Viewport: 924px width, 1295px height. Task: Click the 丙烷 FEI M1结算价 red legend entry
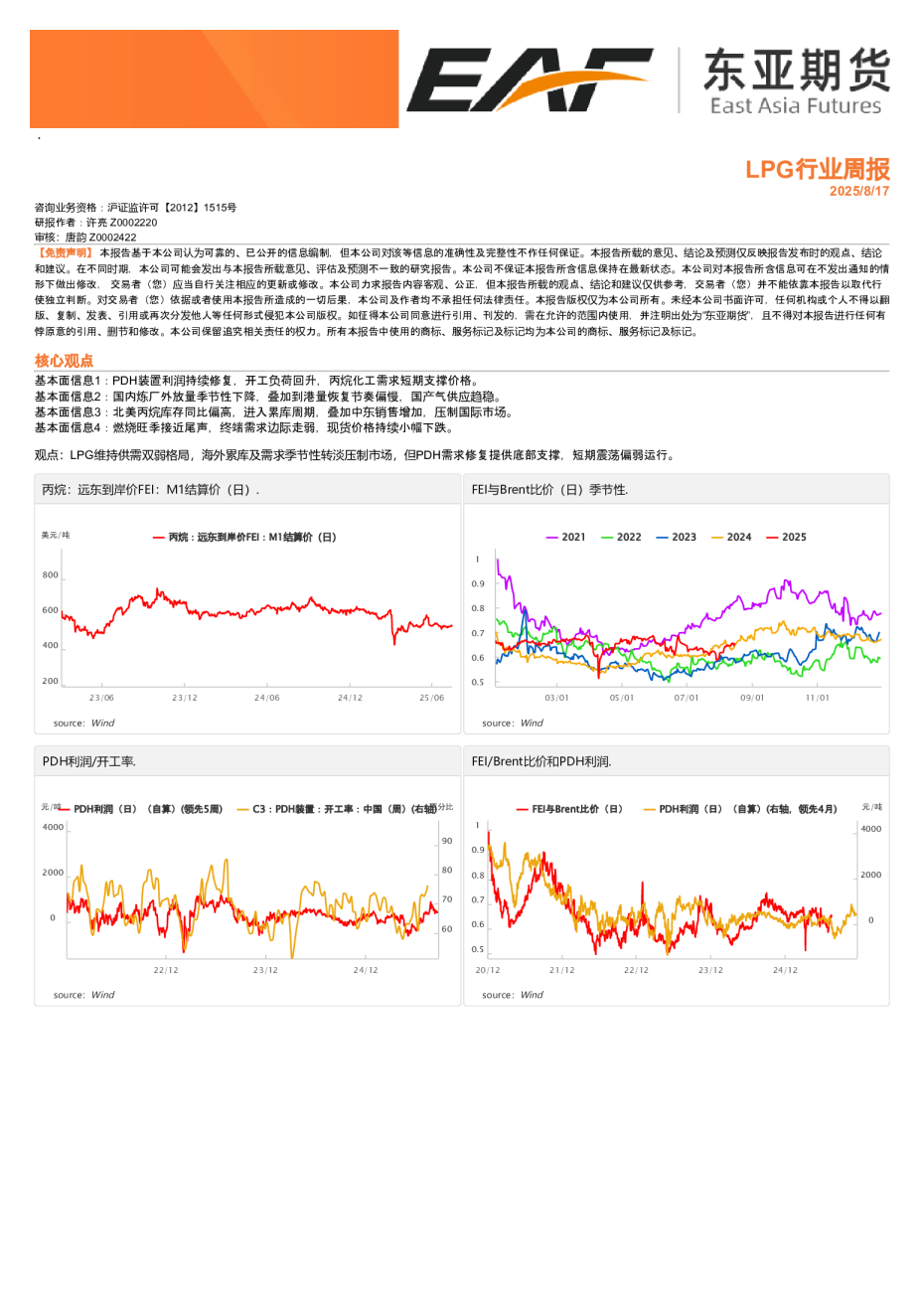tap(245, 537)
